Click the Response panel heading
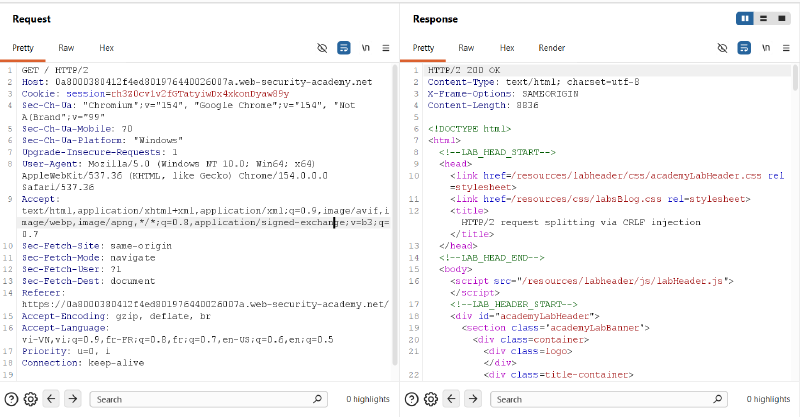The image size is (800, 417). tap(435, 19)
